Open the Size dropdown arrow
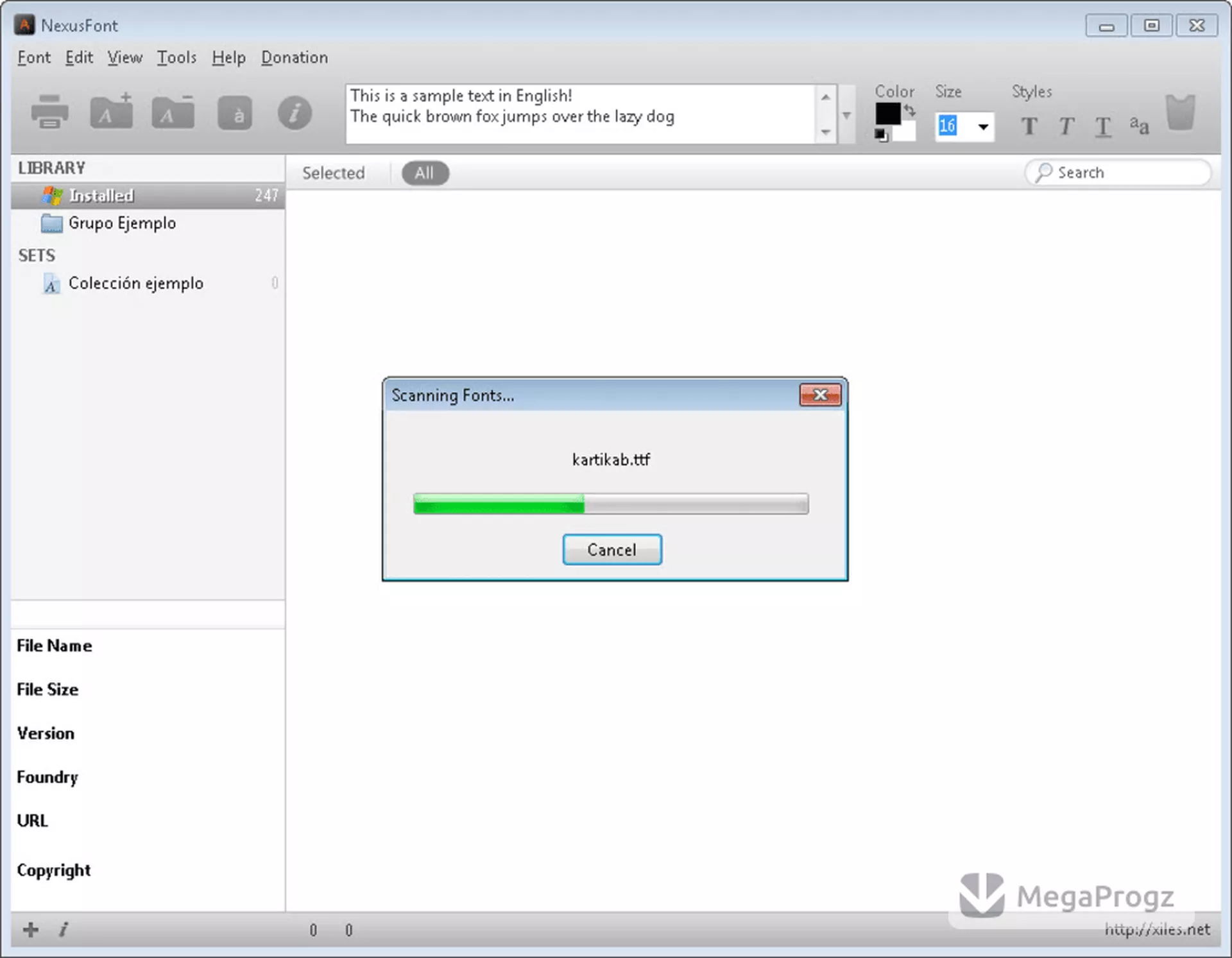Screen dimensions: 1232x958 (983, 126)
